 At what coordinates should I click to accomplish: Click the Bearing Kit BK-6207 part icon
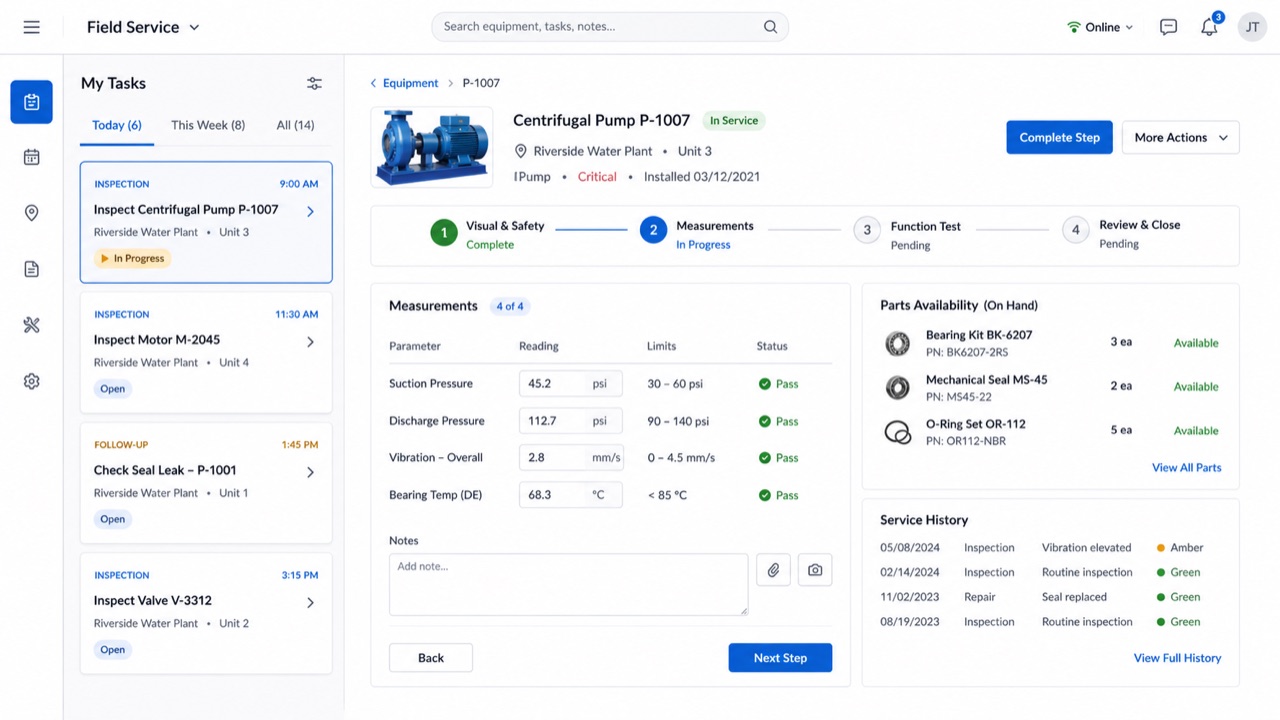click(x=898, y=343)
